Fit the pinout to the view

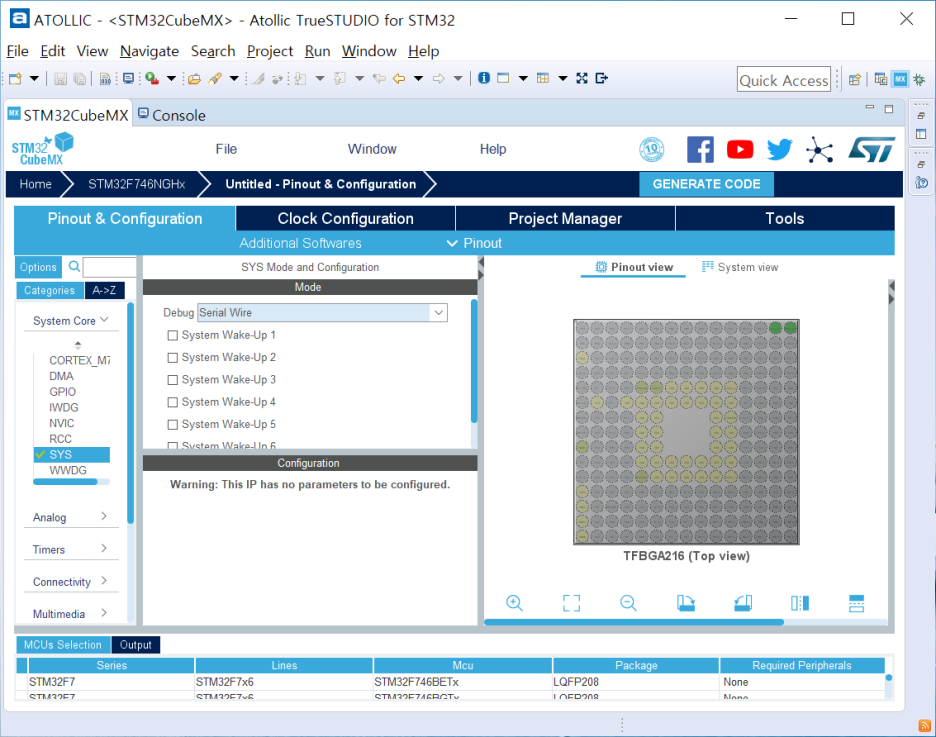571,603
